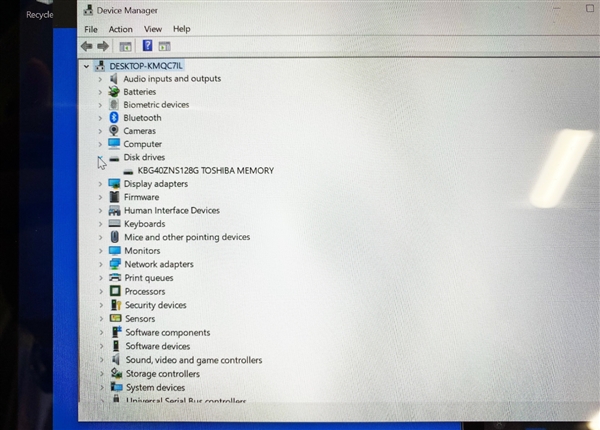Click the Forward arrow toolbar icon

(103, 46)
